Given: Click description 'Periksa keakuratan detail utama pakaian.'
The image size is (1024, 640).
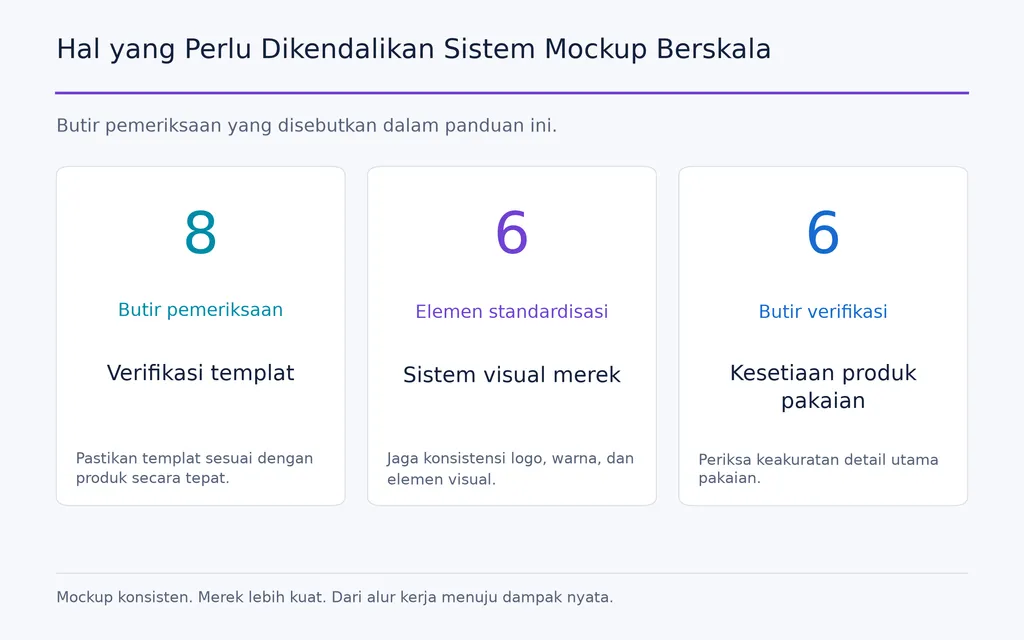Looking at the screenshot, I should [818, 468].
